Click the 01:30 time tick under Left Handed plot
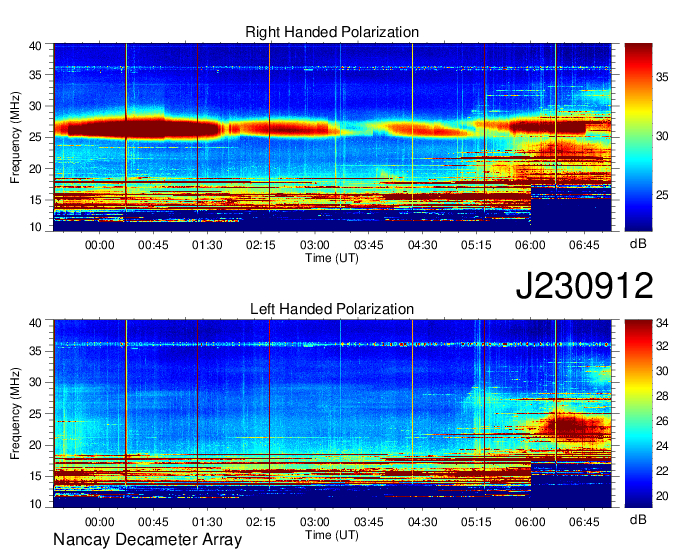Screen dimensions: 680x552 [x=207, y=522]
